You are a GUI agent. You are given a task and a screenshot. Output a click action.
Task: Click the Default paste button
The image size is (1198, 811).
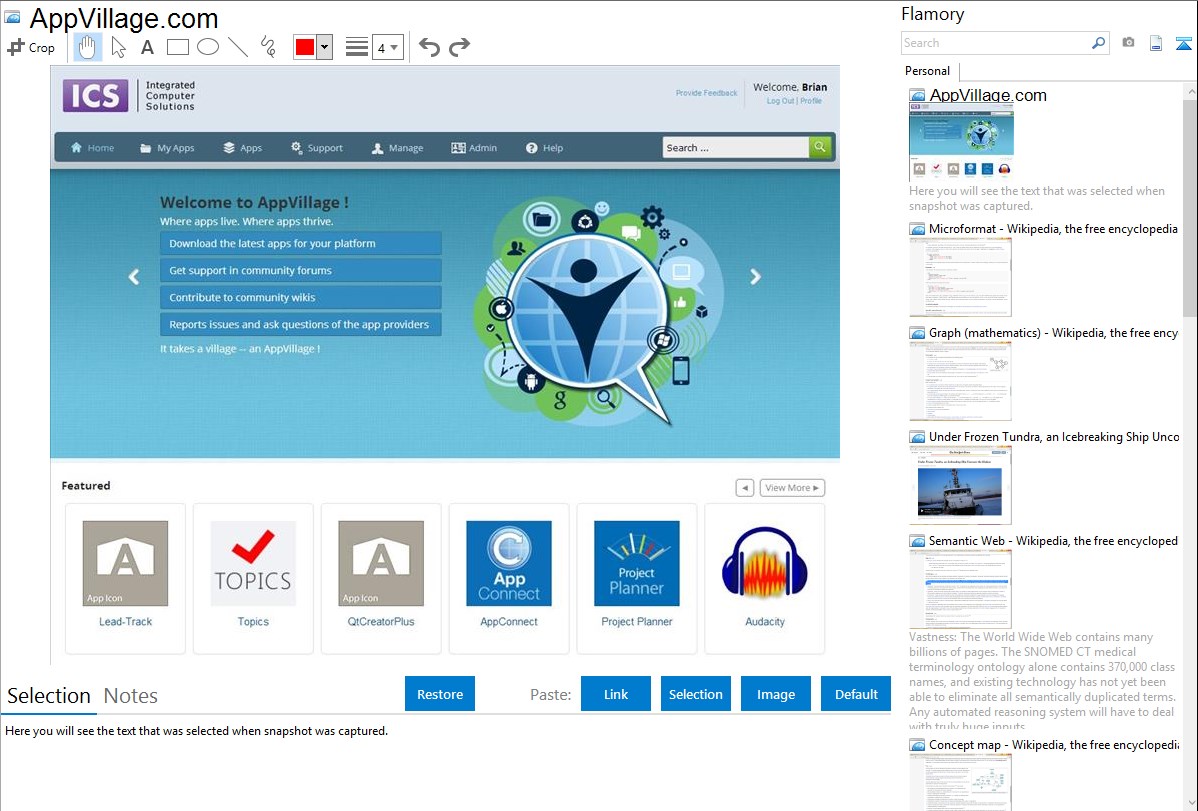point(856,694)
